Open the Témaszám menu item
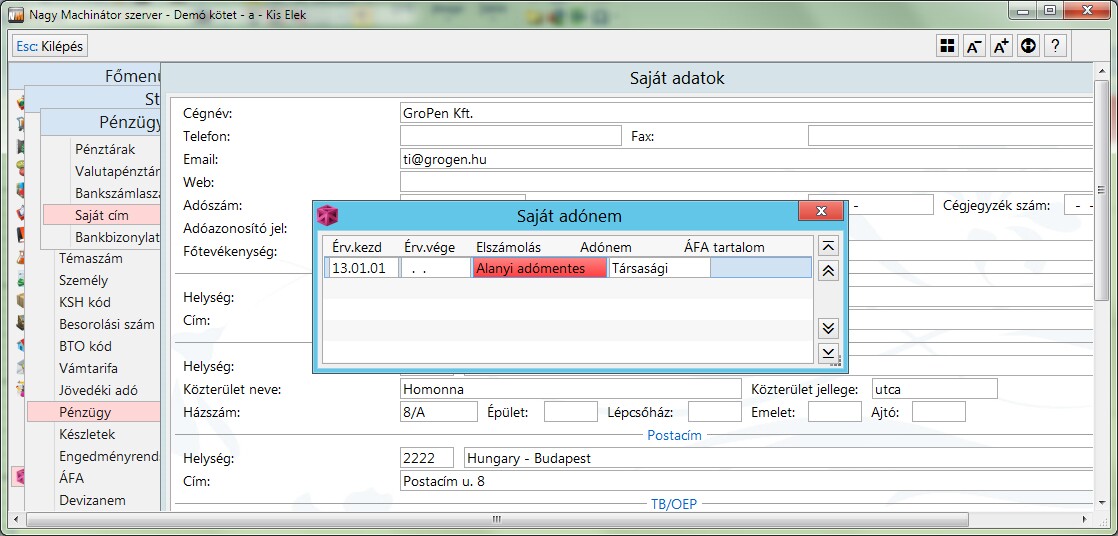The image size is (1118, 536). tap(91, 258)
